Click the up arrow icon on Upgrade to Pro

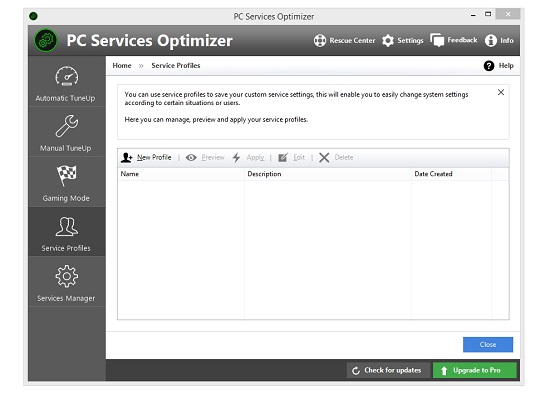pos(444,371)
